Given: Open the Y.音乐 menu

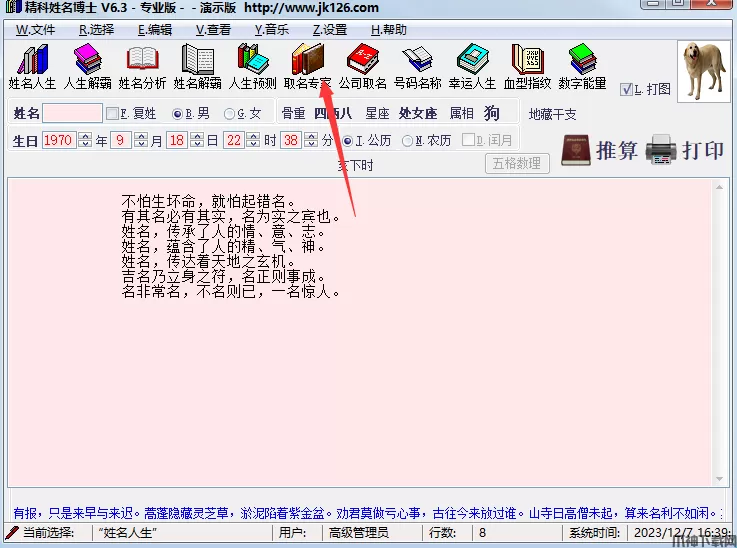Looking at the screenshot, I should [x=272, y=30].
